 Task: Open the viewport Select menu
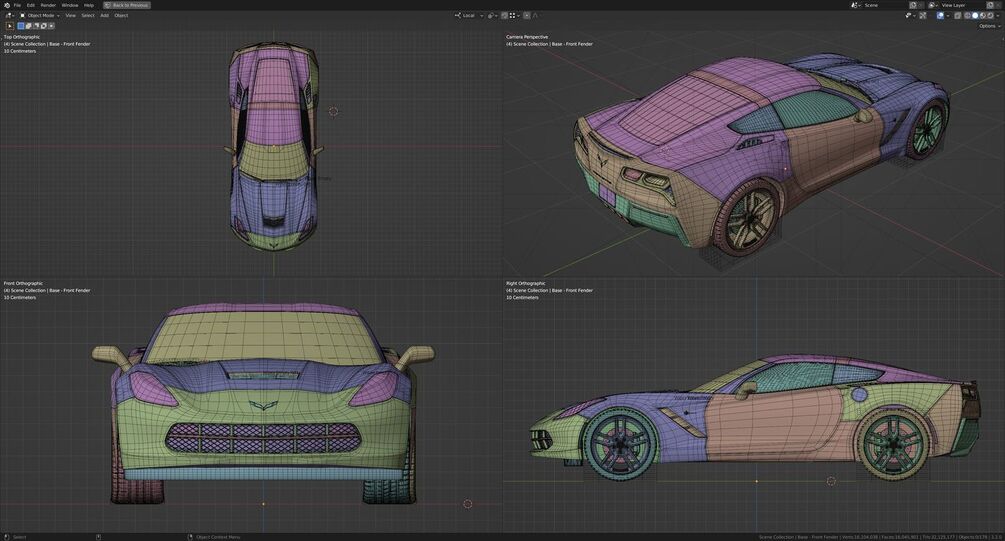pyautogui.click(x=88, y=15)
